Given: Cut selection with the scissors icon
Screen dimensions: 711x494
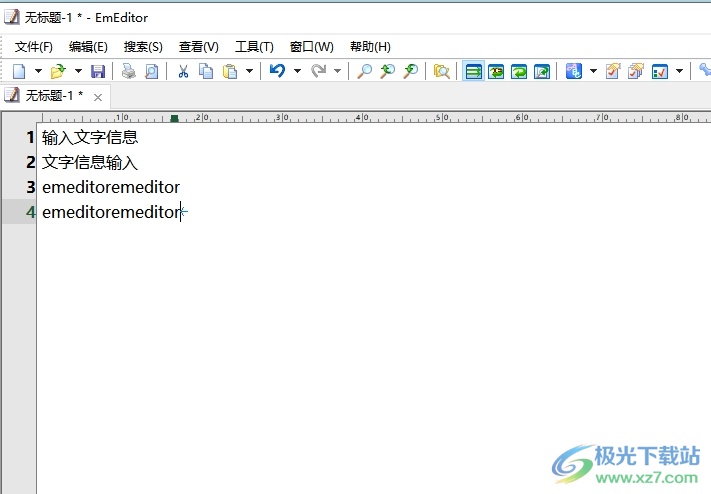Looking at the screenshot, I should (183, 71).
